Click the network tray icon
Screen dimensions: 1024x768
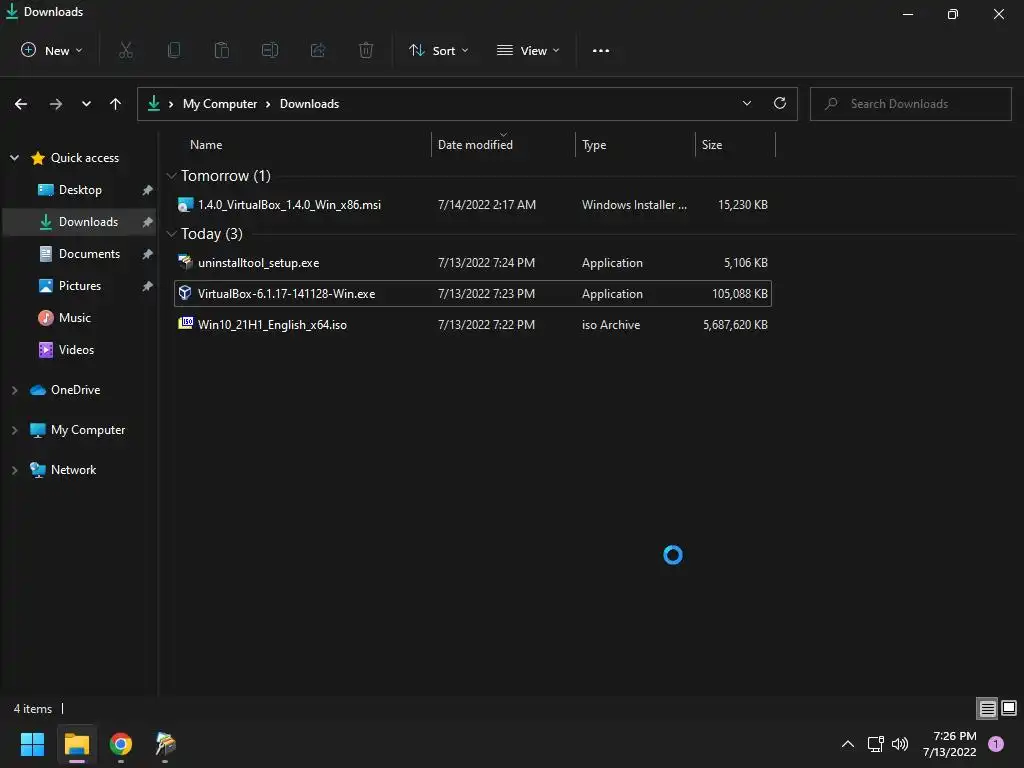point(875,744)
